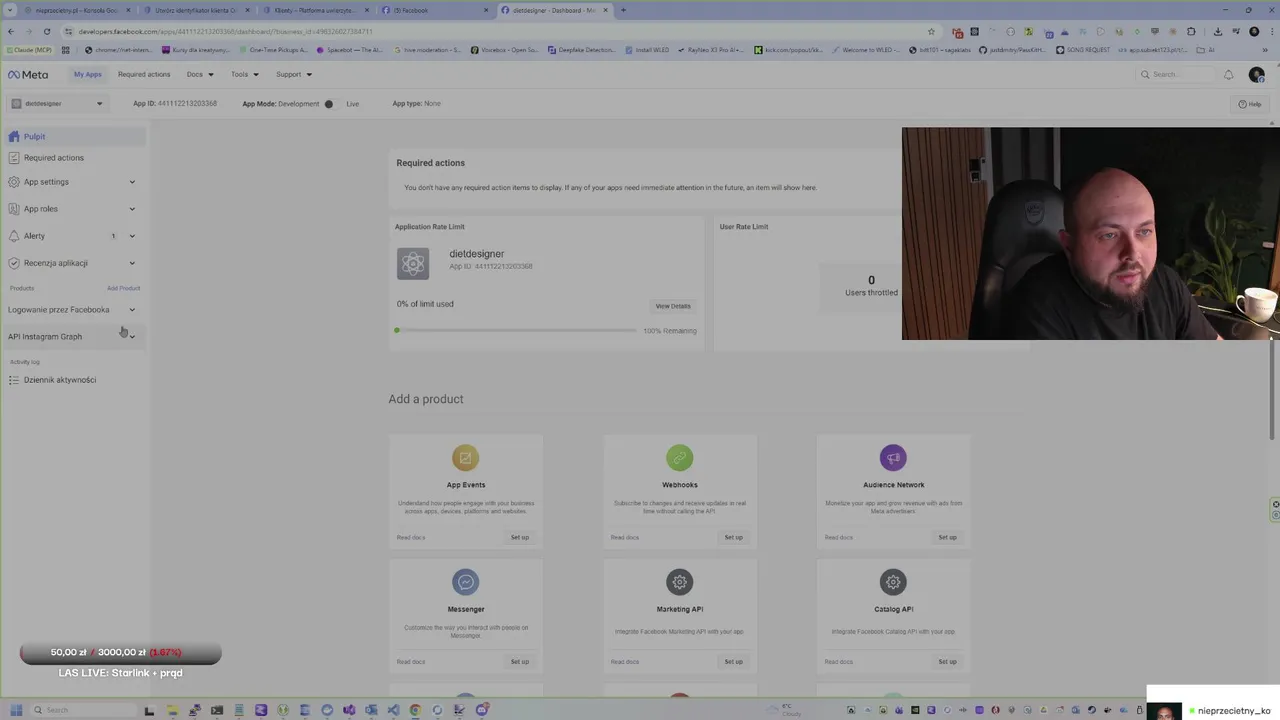Open the Support dropdown menu
Viewport: 1280px width, 720px height.
coord(294,74)
